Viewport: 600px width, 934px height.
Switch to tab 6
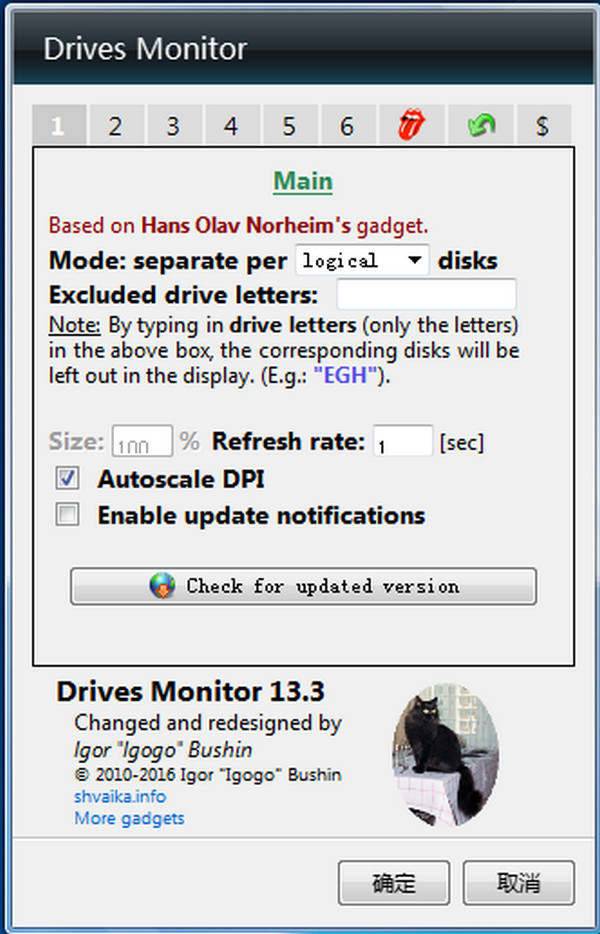click(x=348, y=125)
